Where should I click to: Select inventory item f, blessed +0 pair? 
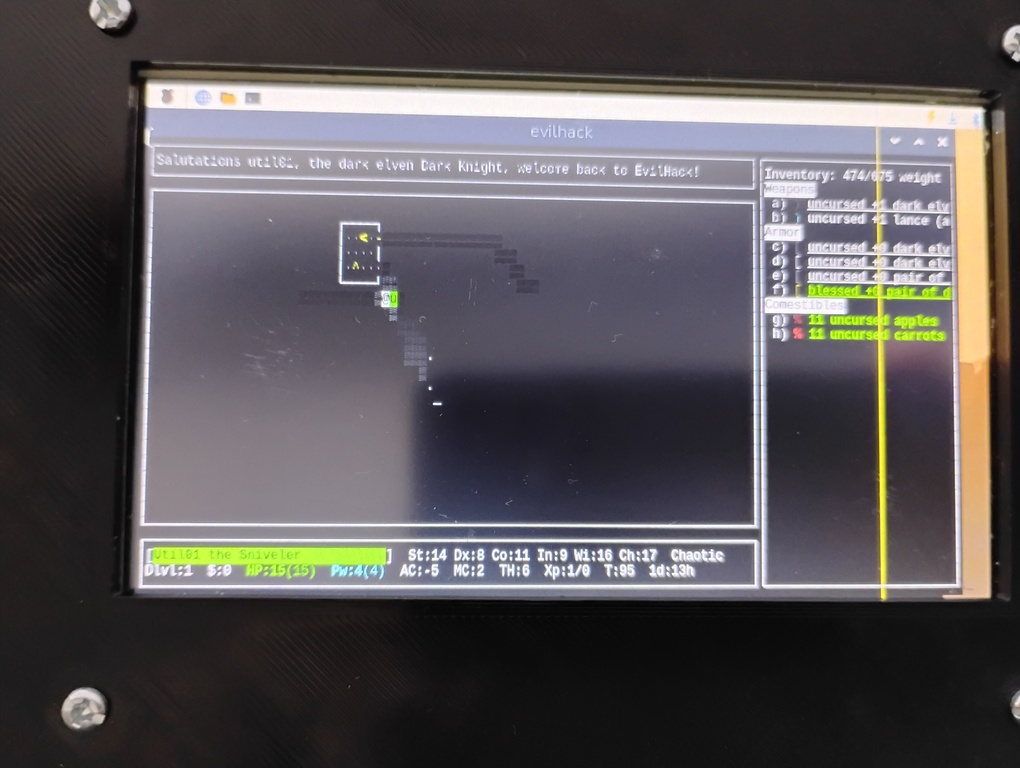coord(860,291)
